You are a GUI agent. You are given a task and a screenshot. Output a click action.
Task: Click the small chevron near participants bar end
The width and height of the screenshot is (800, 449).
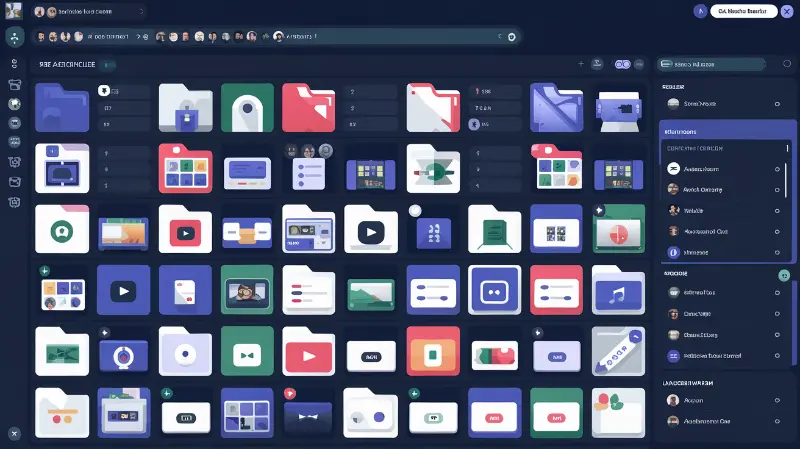[499, 36]
